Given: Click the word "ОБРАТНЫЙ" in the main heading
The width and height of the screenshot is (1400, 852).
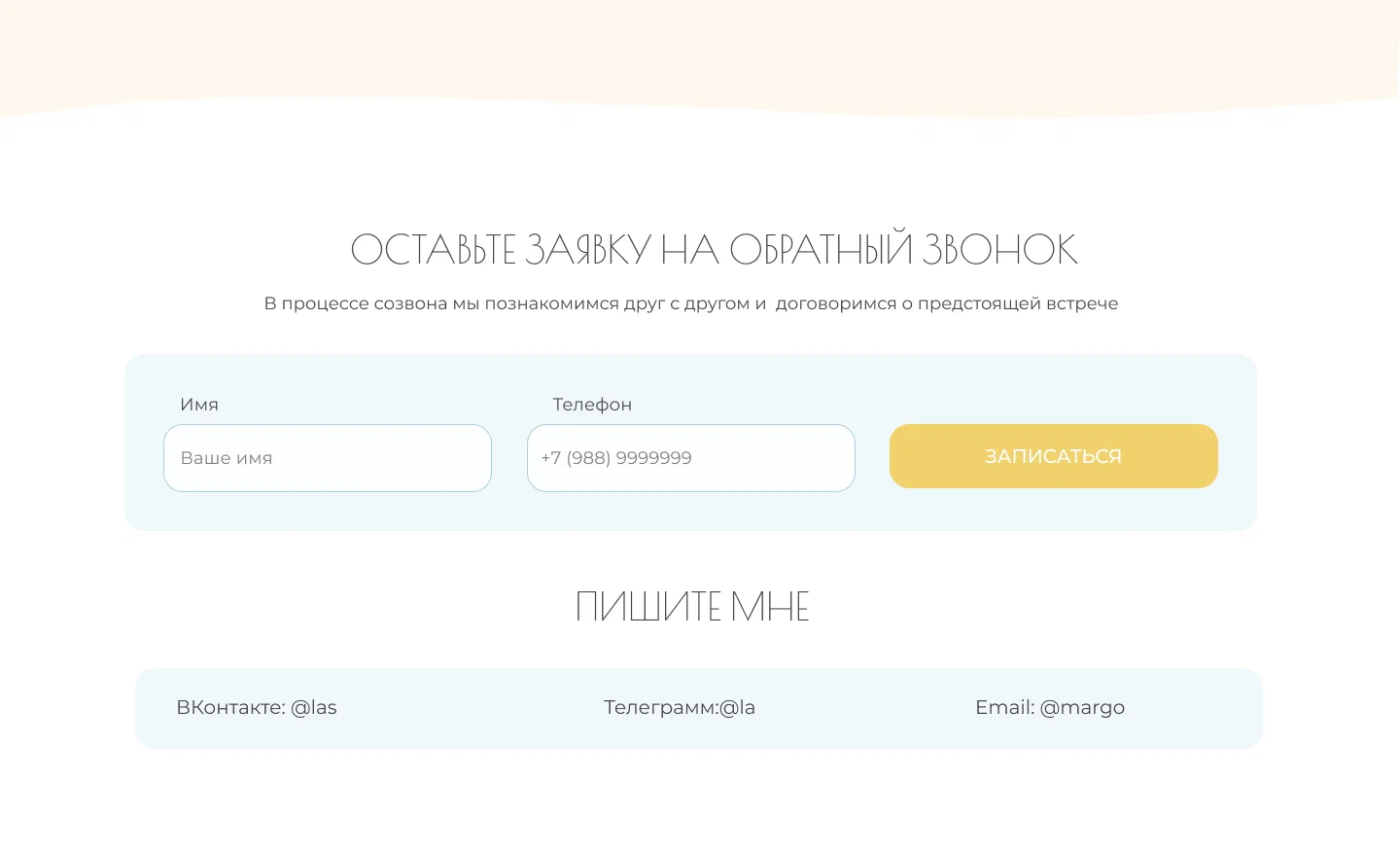Looking at the screenshot, I should point(822,250).
